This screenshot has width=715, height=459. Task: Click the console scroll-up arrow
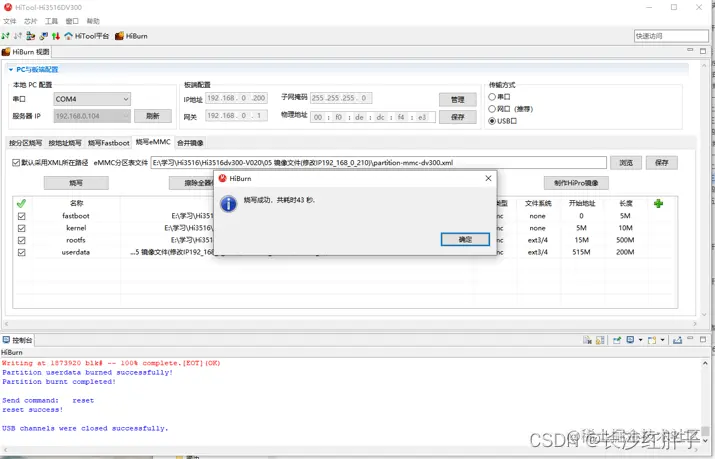pos(705,363)
